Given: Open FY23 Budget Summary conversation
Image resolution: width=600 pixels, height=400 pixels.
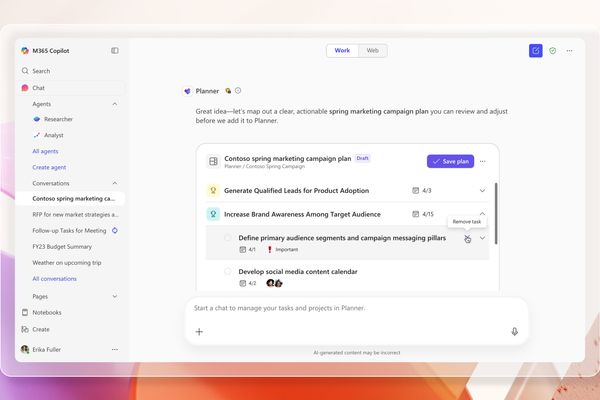Looking at the screenshot, I should coord(62,247).
